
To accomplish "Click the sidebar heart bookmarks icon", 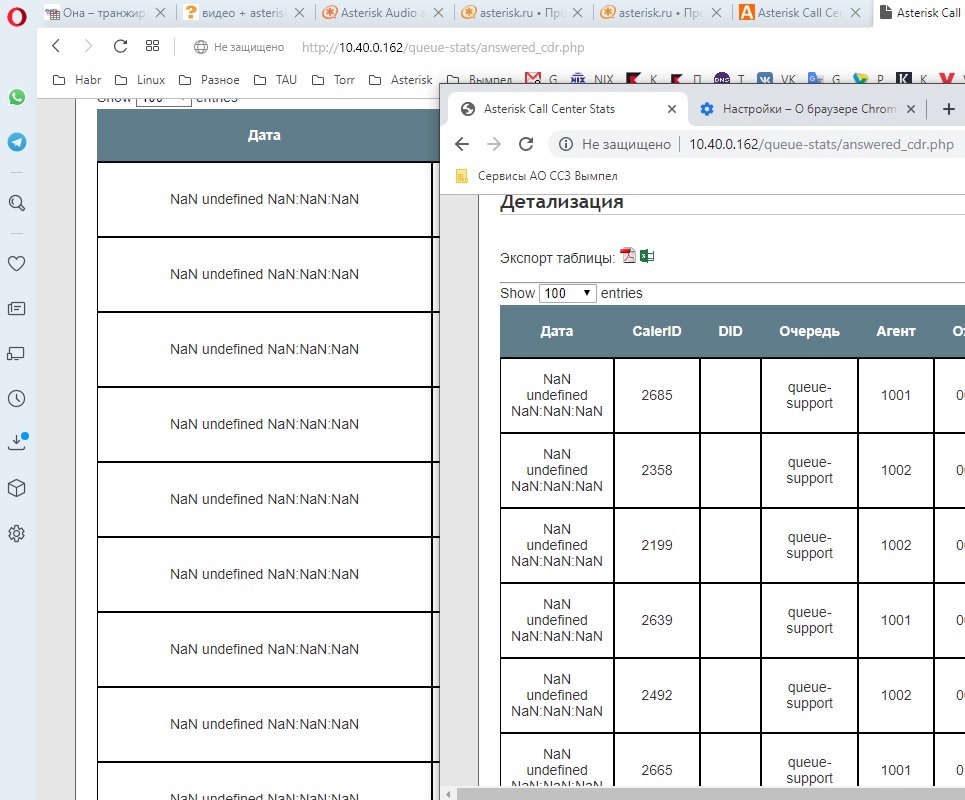I will 17,264.
